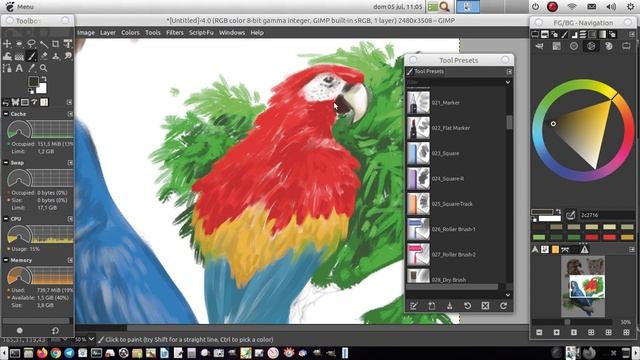640x360 pixels.
Task: Edit the selected tool preset
Action: (413, 306)
